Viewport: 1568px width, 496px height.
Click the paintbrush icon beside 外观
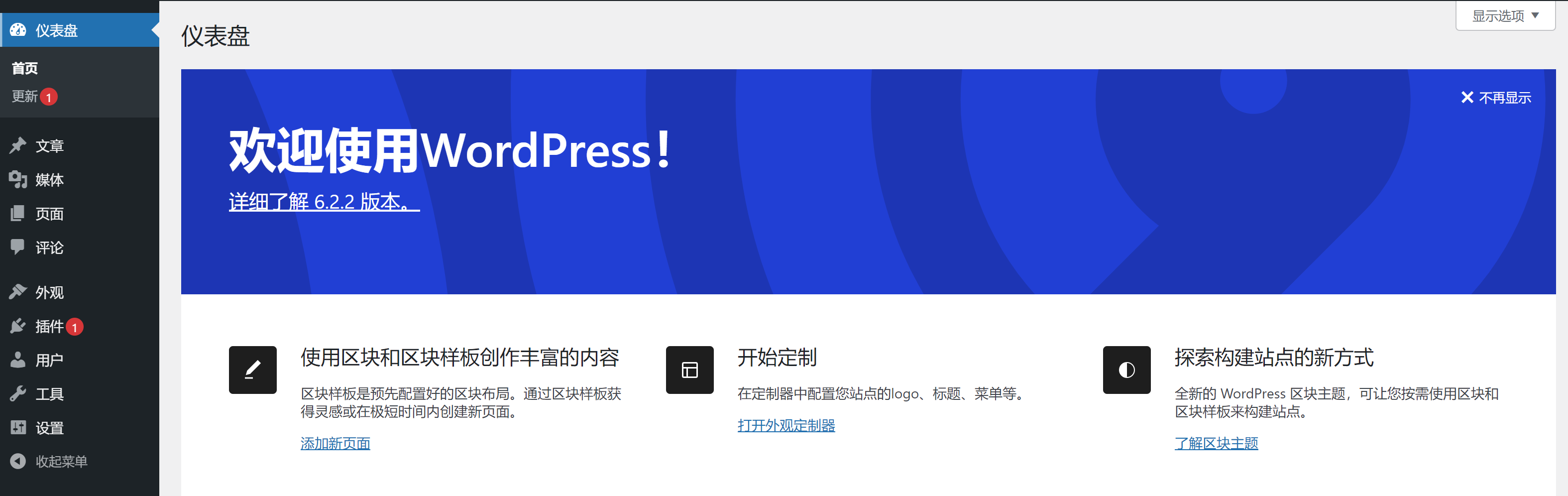18,292
